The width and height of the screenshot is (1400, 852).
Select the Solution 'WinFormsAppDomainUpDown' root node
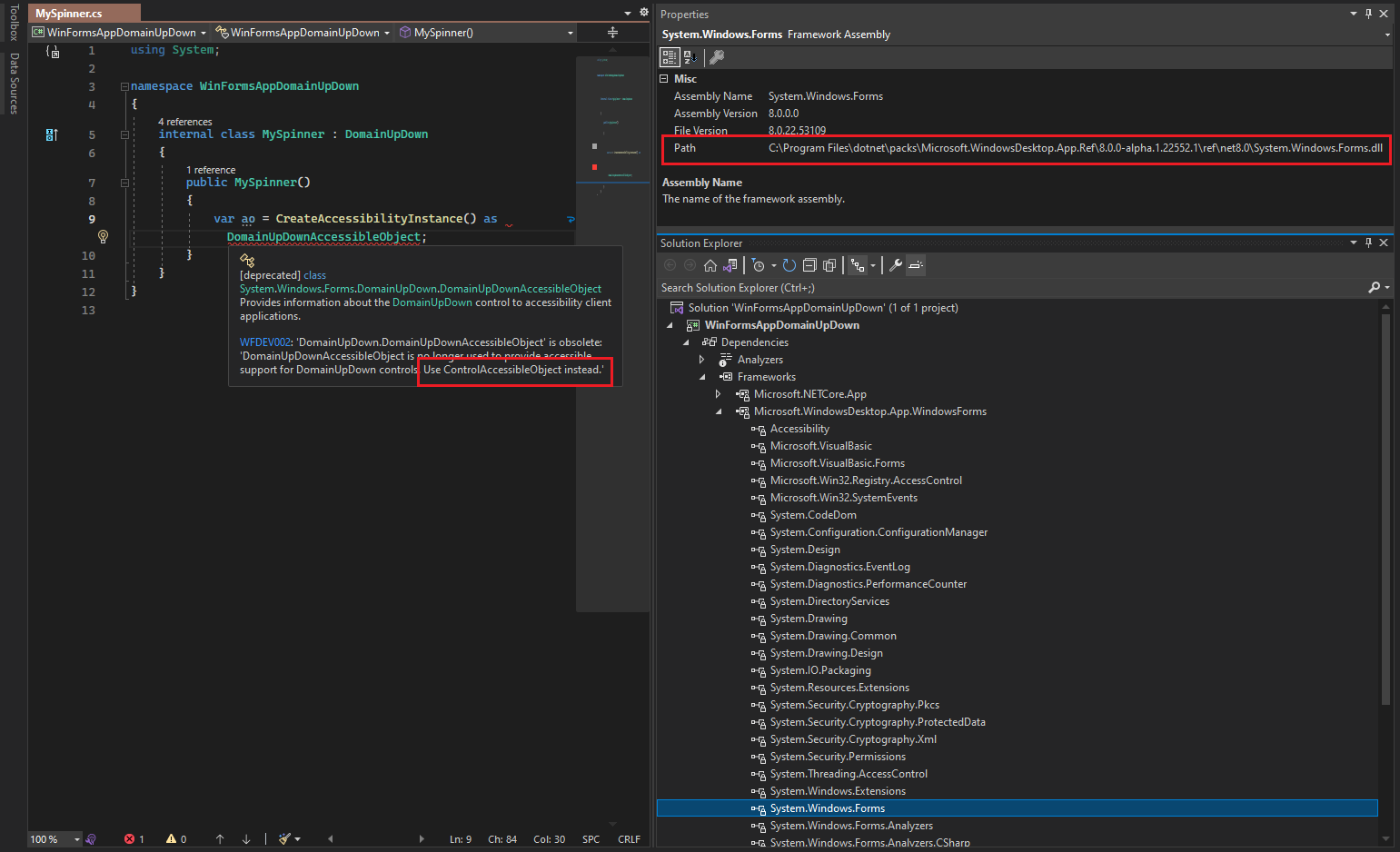(x=823, y=308)
